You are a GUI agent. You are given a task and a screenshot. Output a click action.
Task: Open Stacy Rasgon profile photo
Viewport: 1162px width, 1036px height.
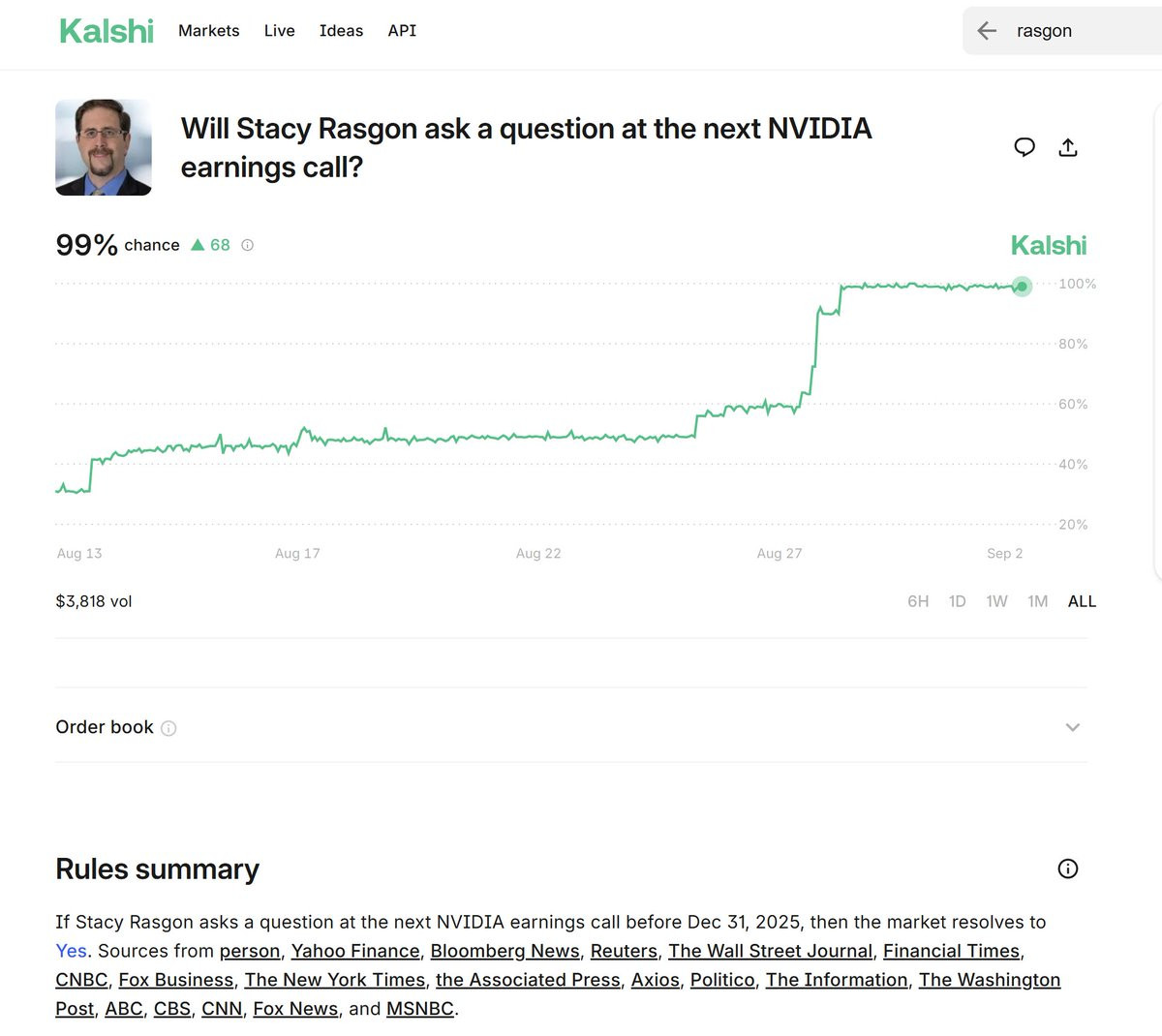pyautogui.click(x=104, y=147)
